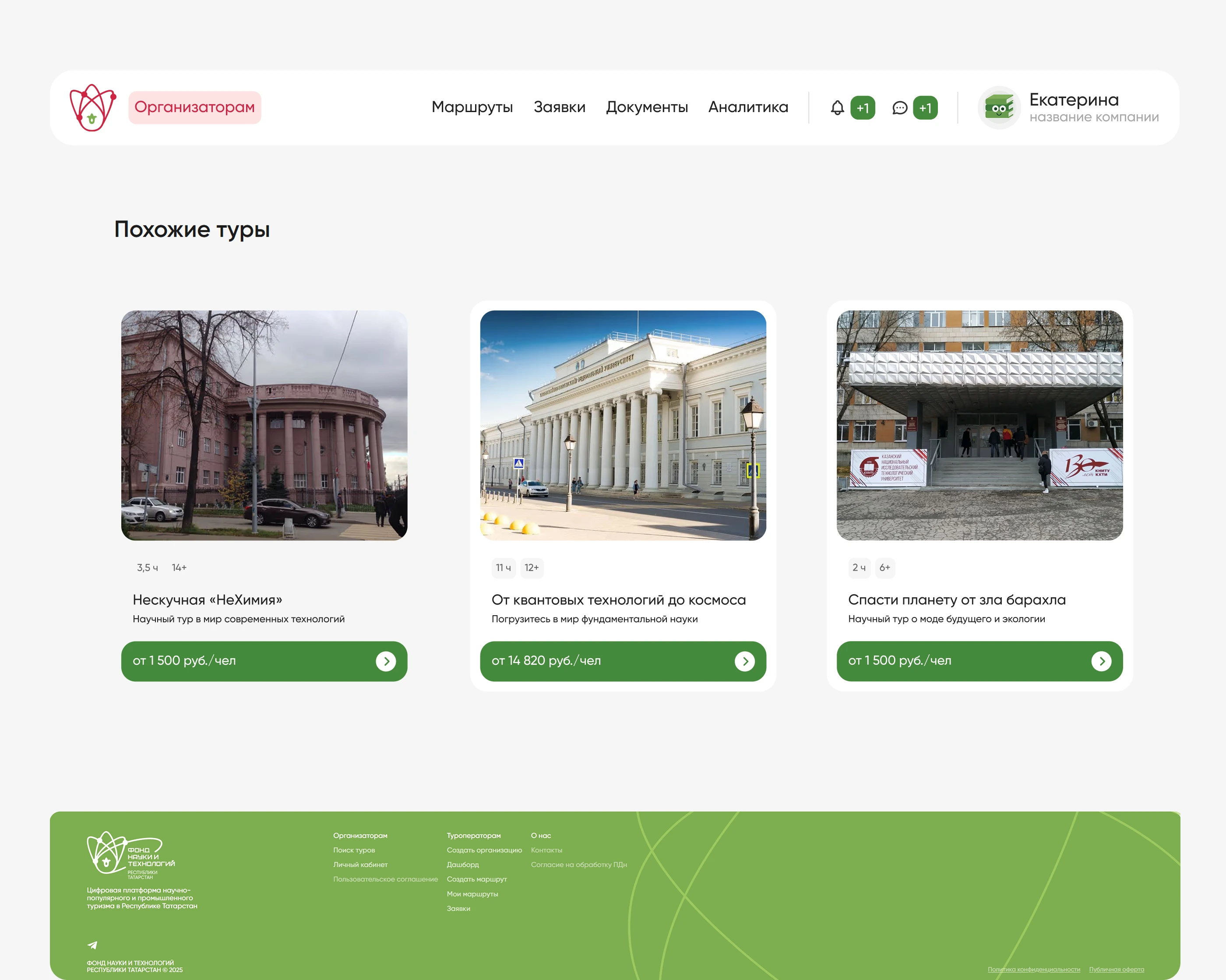Click the arrow on the quantum tour price button

coord(746,661)
